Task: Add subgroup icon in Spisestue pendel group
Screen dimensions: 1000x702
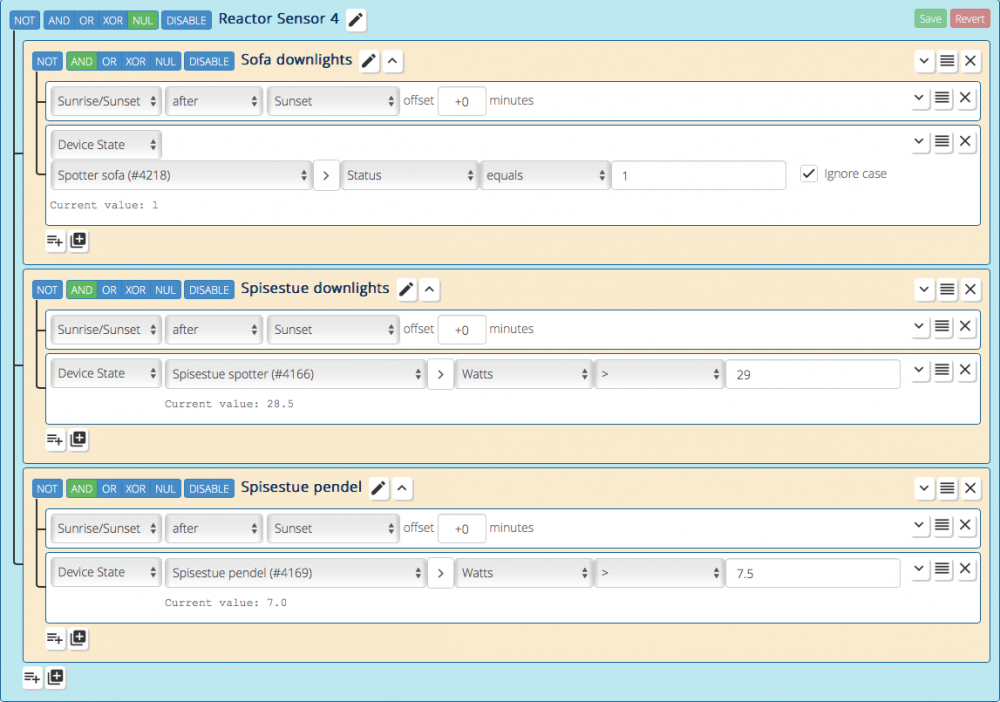Action: [x=79, y=638]
